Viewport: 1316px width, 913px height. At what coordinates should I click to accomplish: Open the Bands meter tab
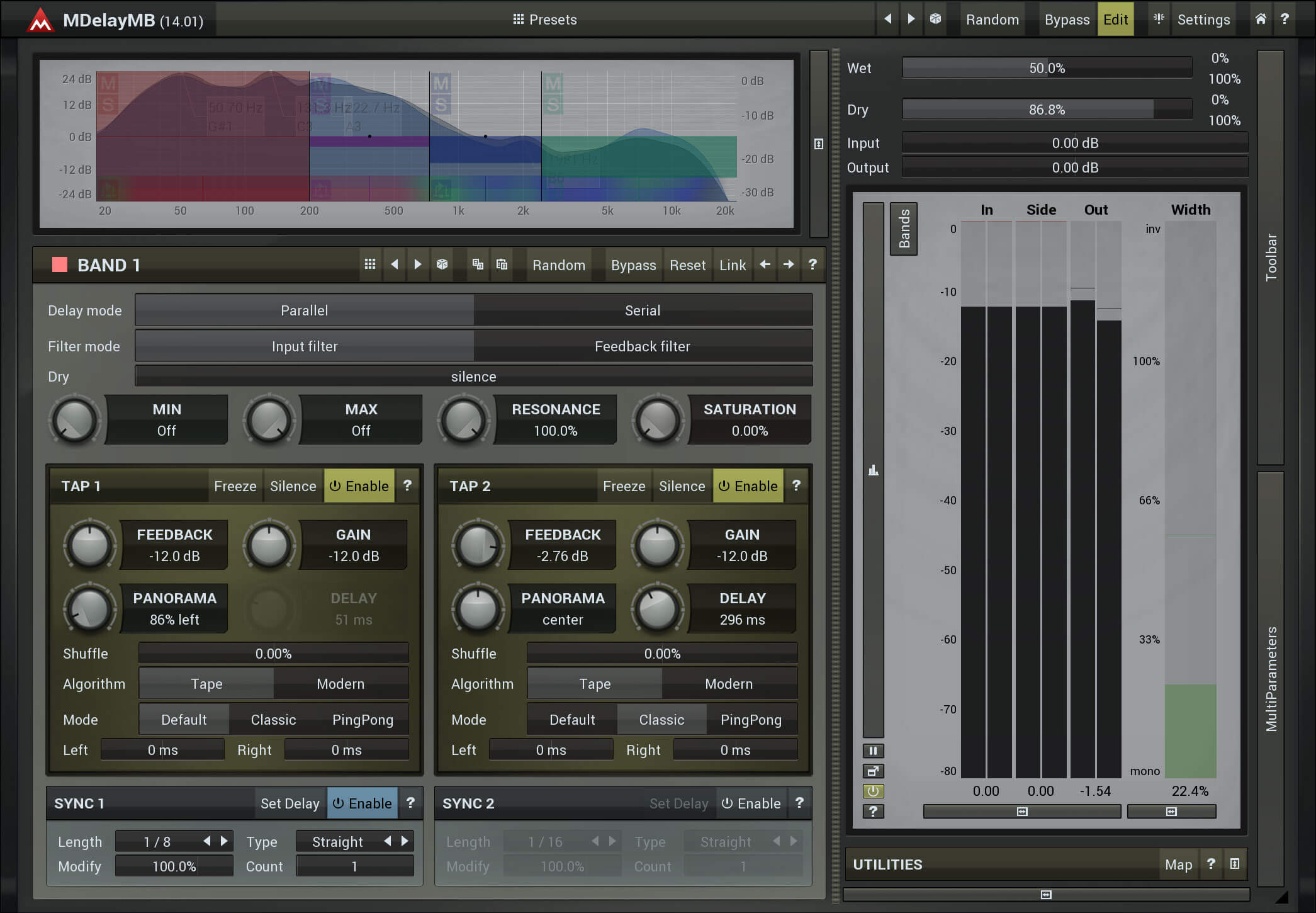[x=904, y=229]
